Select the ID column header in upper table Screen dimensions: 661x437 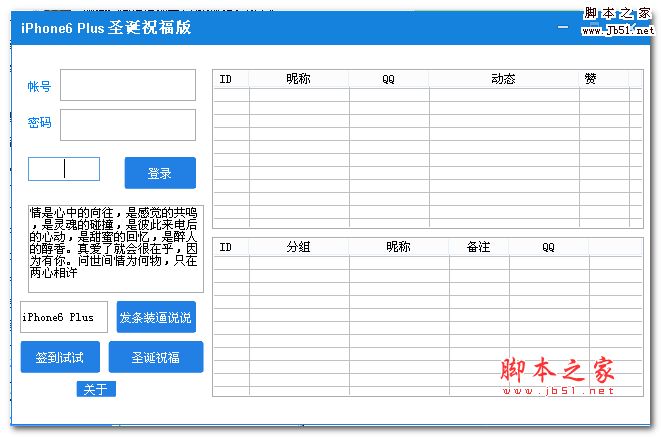(231, 79)
